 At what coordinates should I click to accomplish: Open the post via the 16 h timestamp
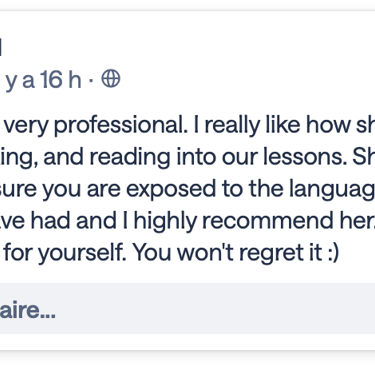click(x=41, y=80)
